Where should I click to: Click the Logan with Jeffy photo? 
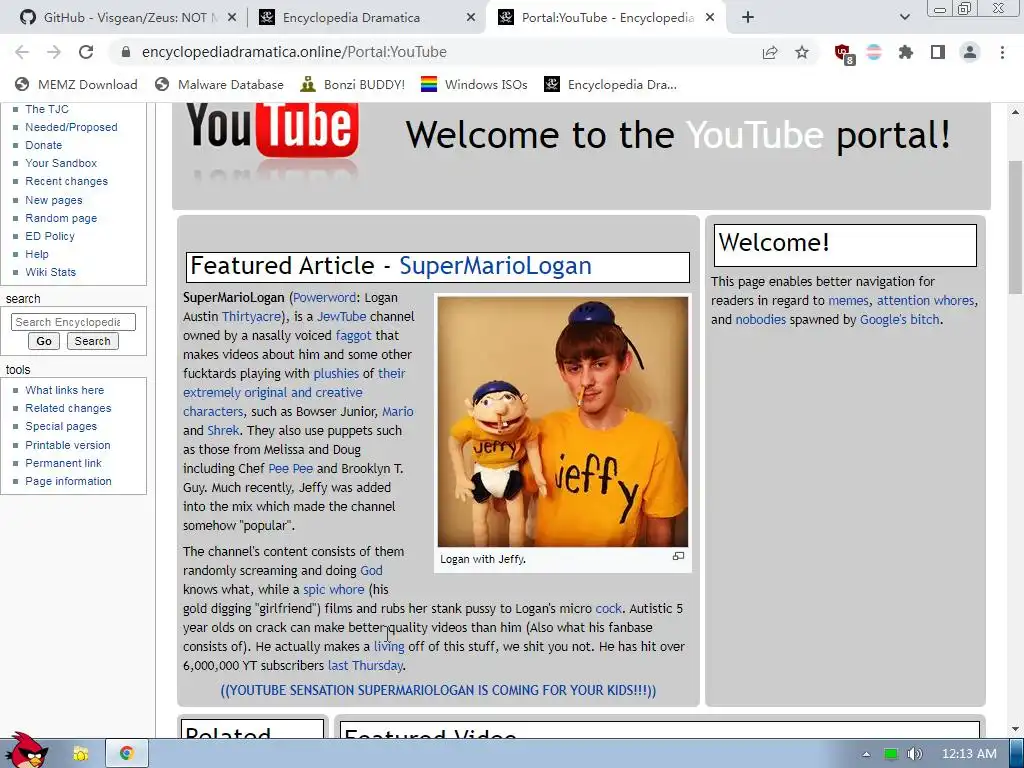pyautogui.click(x=562, y=421)
